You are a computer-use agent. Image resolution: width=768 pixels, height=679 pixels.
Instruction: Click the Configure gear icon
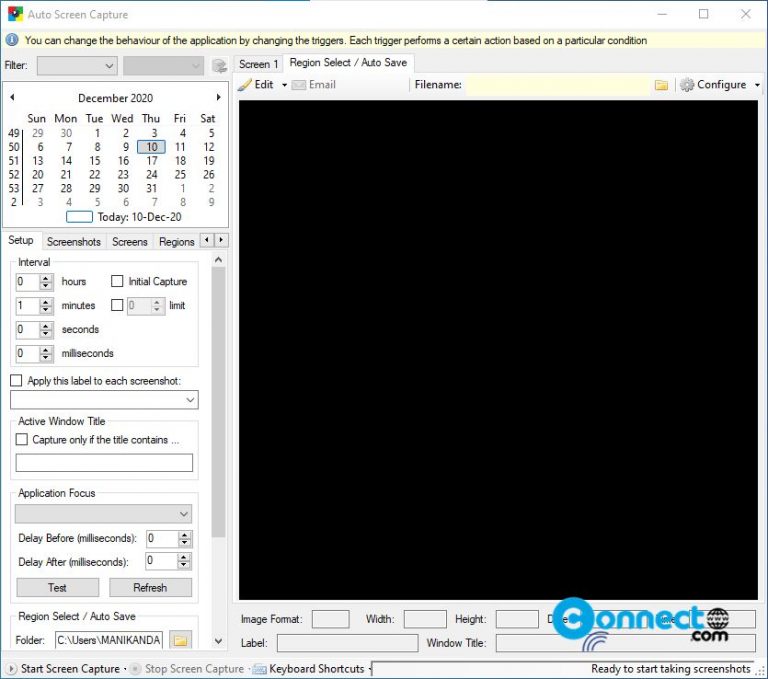pyautogui.click(x=687, y=85)
